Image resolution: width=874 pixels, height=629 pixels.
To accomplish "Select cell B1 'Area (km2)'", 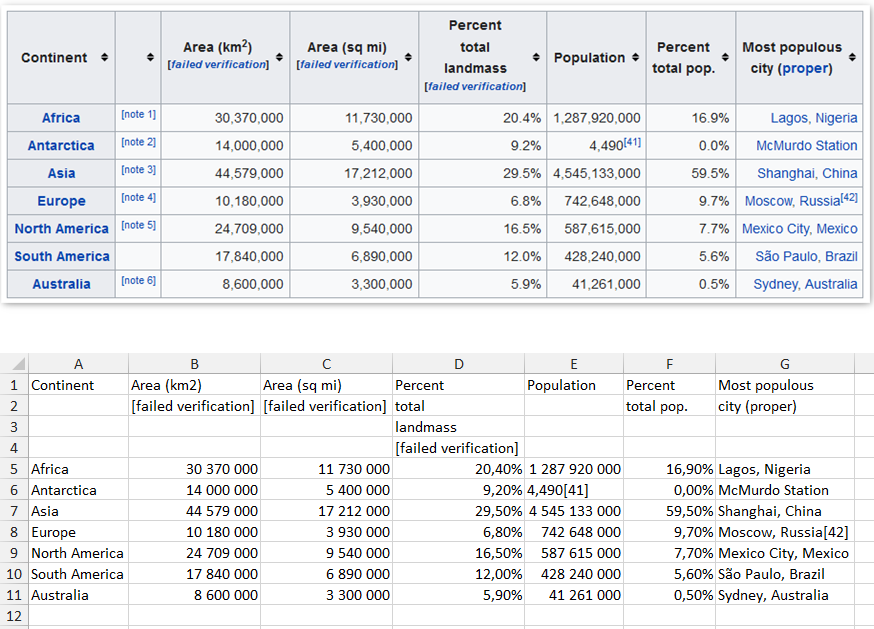I will point(195,385).
